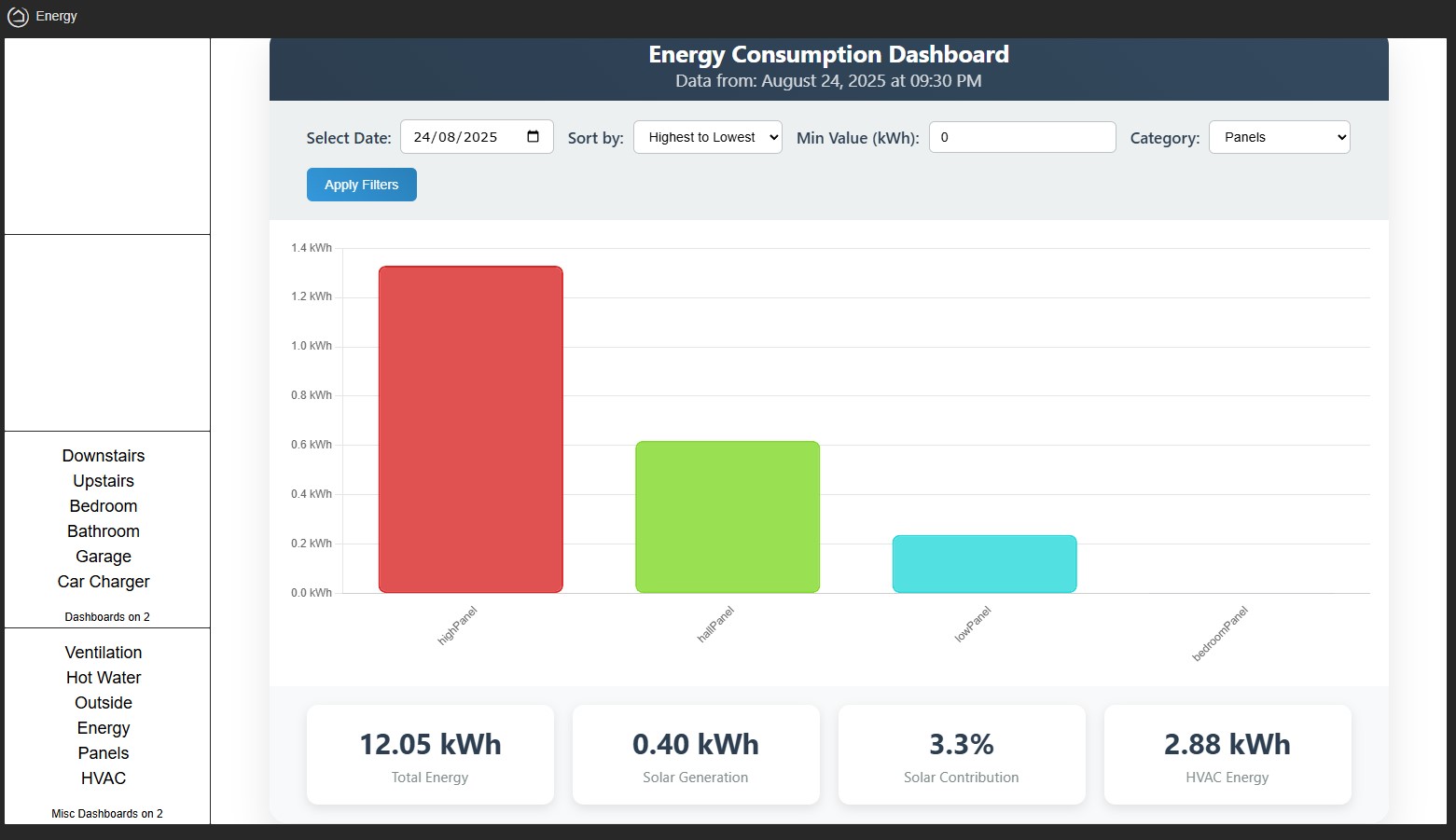Click the cyan lowPanel bar
Screen dimensions: 1456x840
tap(984, 564)
